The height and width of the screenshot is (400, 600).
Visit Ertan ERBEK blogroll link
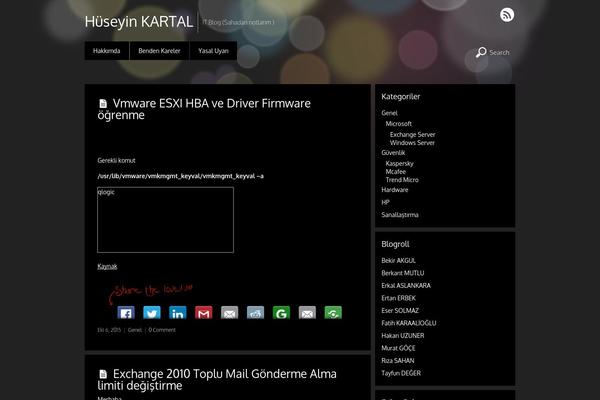398,298
